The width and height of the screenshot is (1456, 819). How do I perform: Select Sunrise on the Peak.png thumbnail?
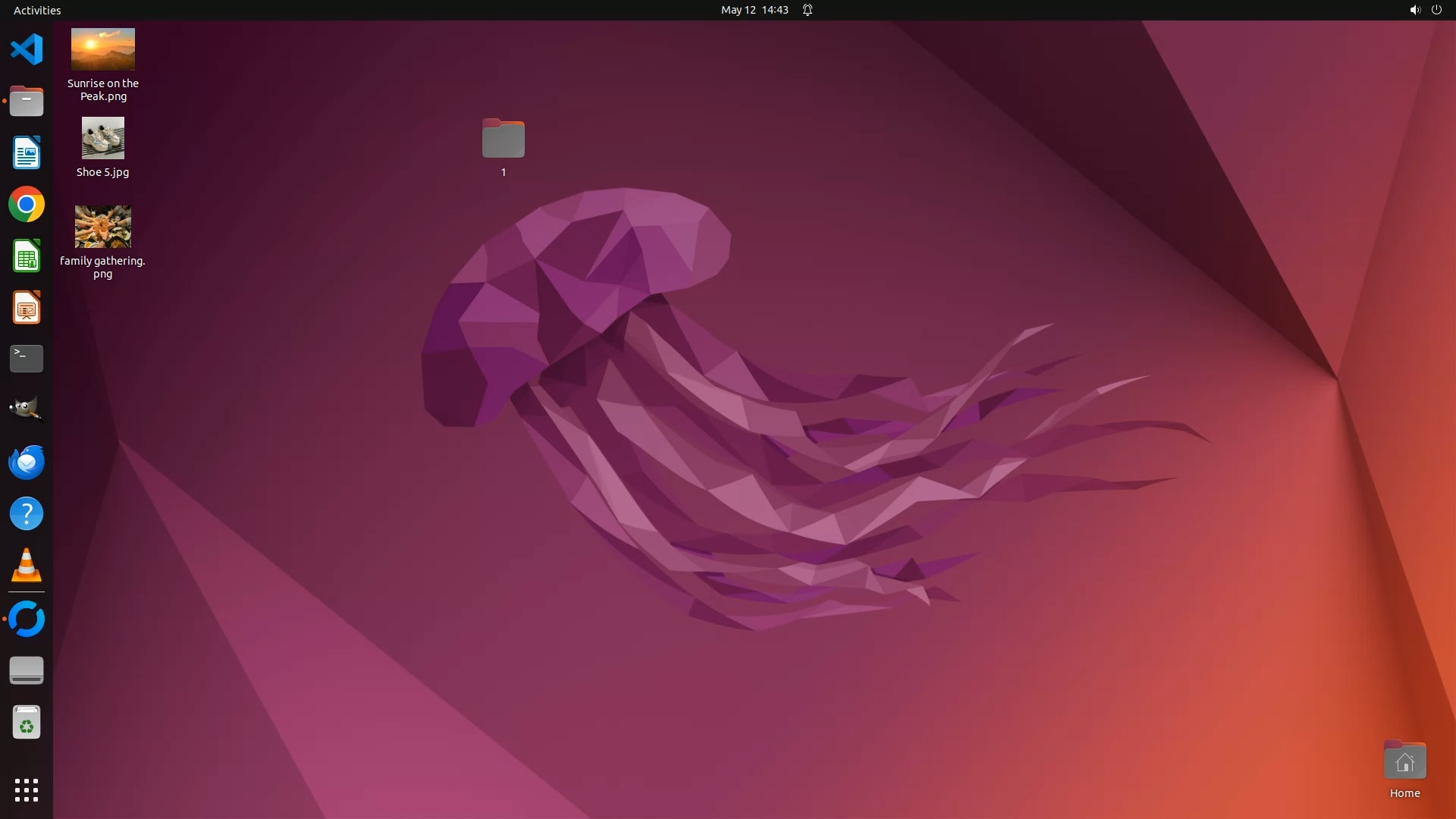103,49
